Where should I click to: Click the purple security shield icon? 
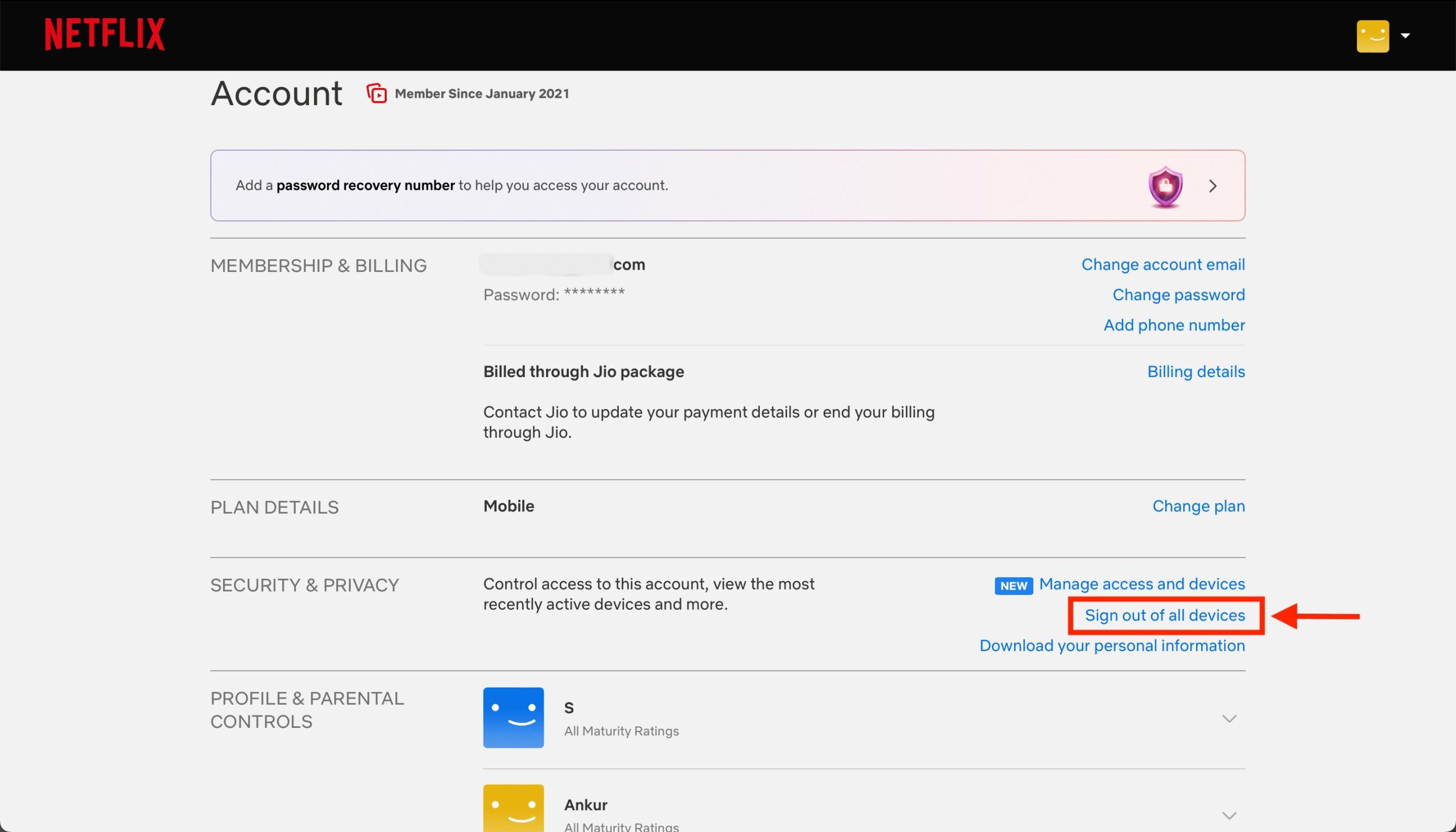tap(1165, 187)
